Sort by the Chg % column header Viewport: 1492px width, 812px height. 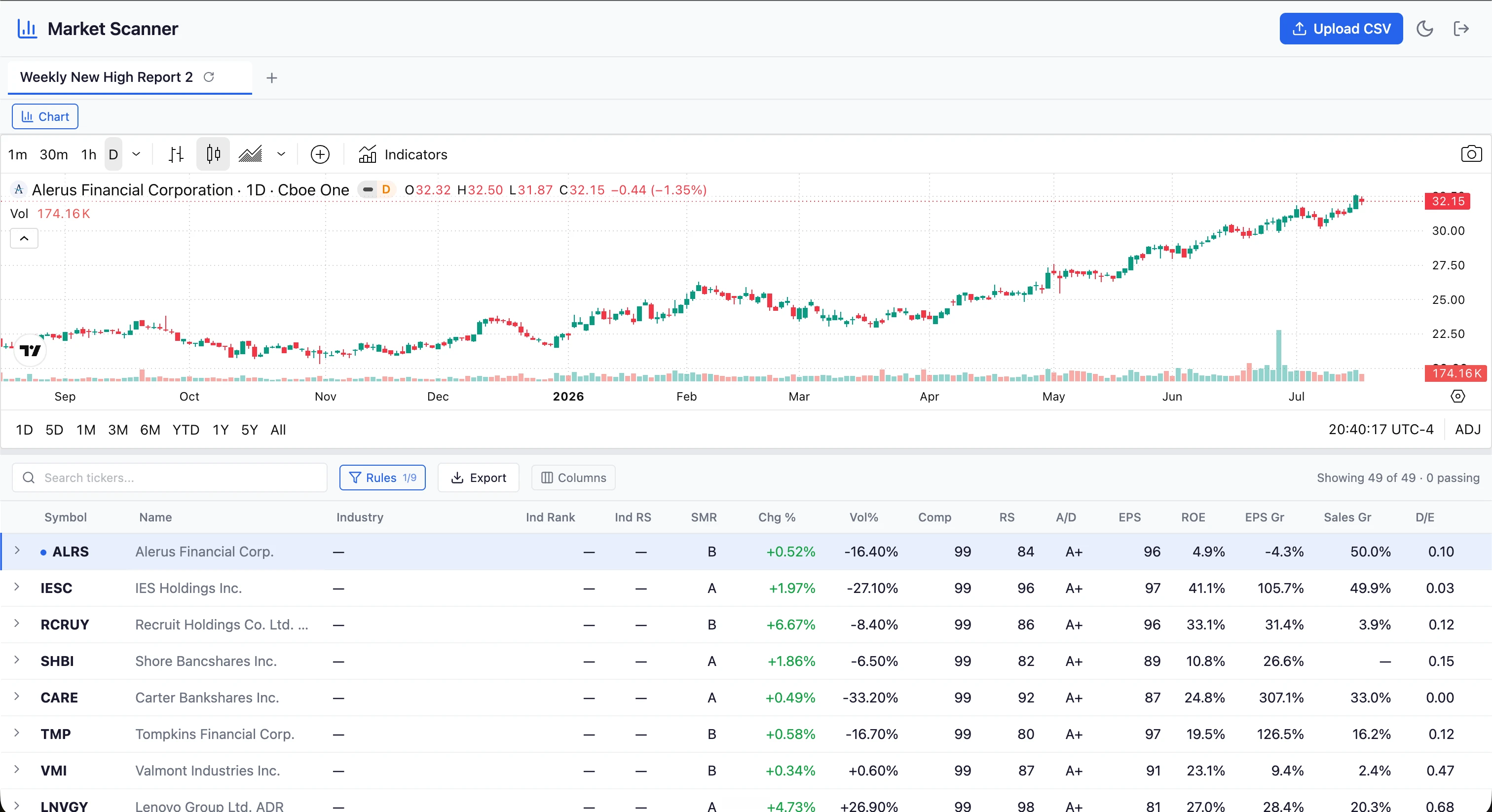777,517
